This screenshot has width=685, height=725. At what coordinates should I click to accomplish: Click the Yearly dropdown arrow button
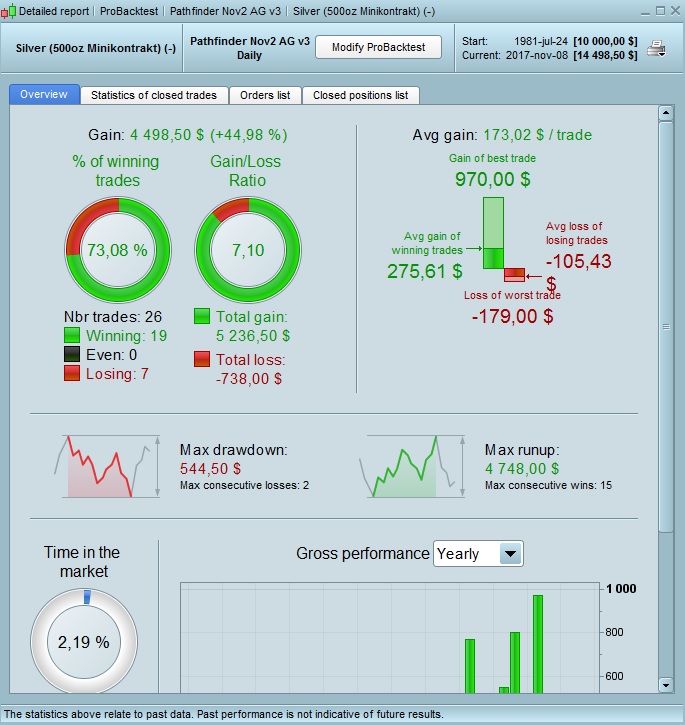pyautogui.click(x=511, y=553)
